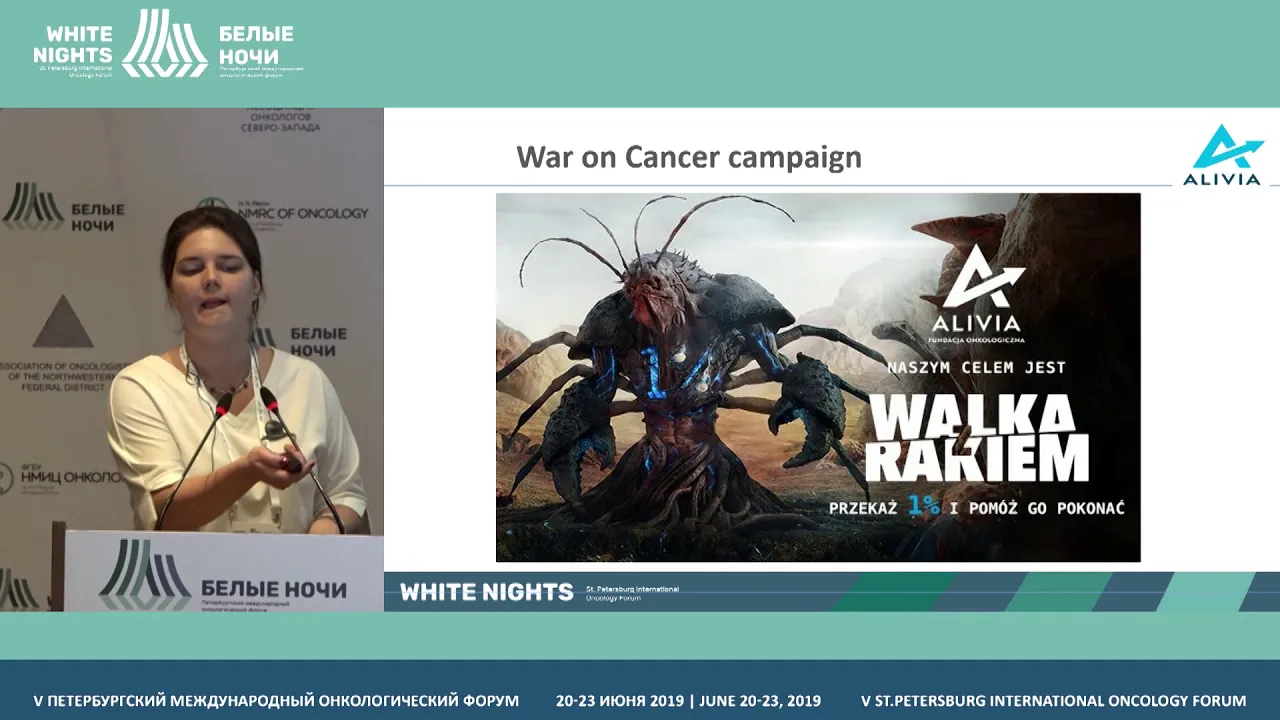Viewport: 1280px width, 720px height.
Task: Click the White Nights forum logo emblem
Action: coord(165,43)
